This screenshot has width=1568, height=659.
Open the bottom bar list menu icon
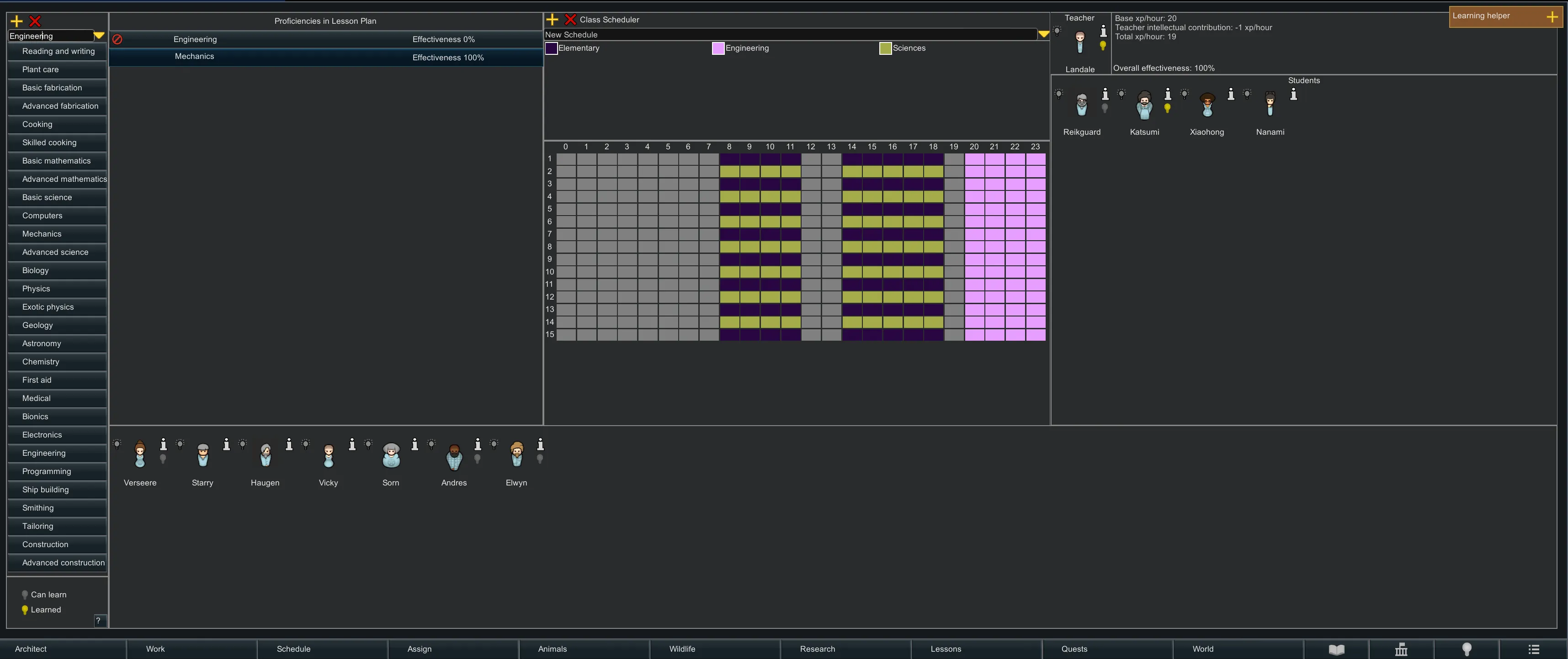[x=1533, y=649]
